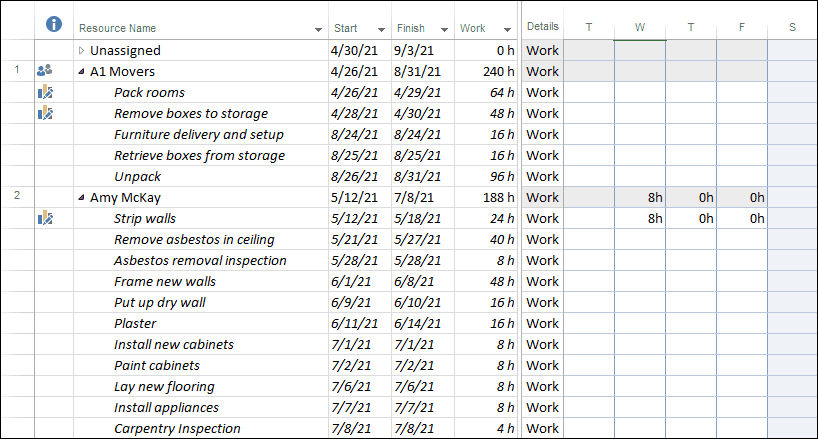Click the Details column header
This screenshot has height=439, width=818.
[x=543, y=26]
